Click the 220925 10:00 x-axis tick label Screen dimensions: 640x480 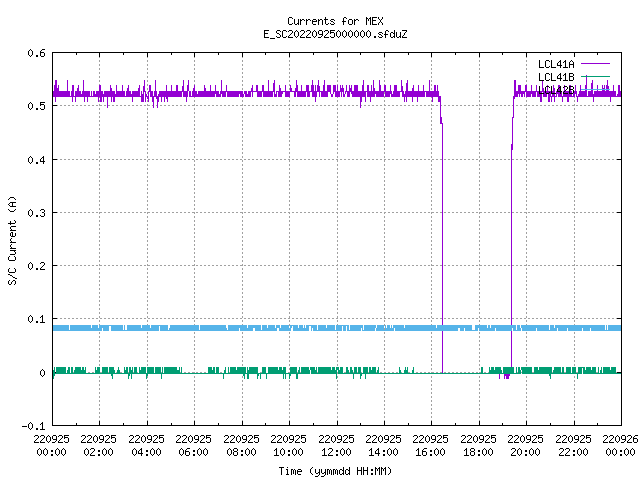288,446
